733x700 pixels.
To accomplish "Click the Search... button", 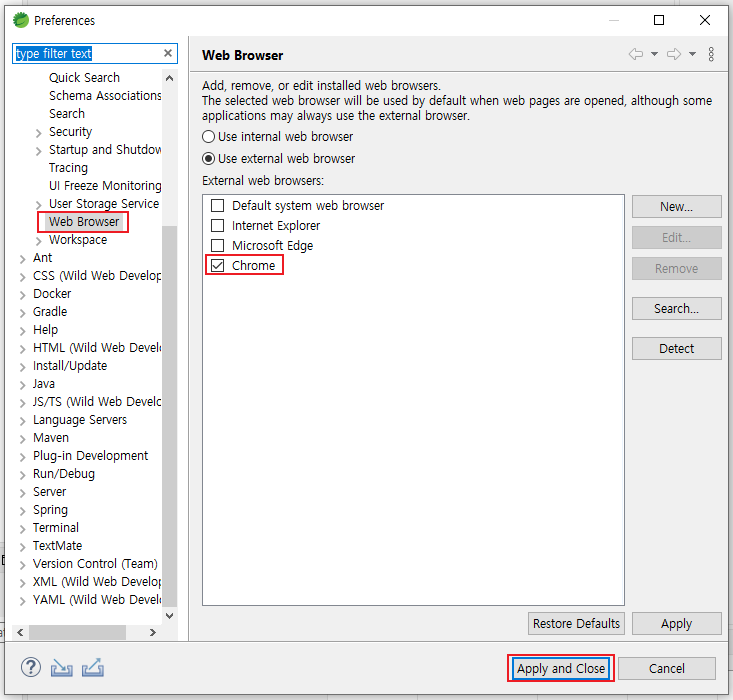I will [676, 309].
